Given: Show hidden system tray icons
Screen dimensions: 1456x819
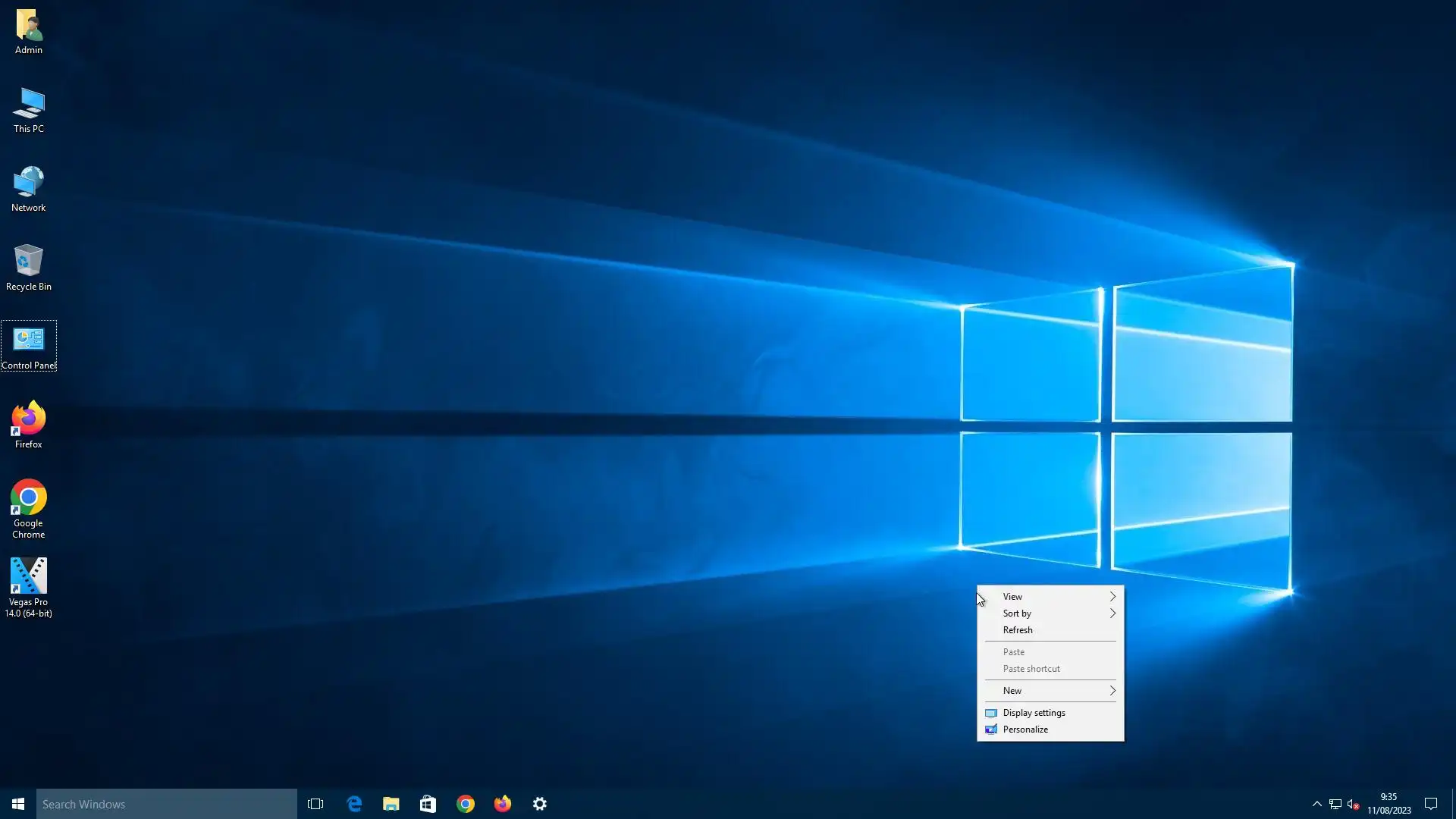Looking at the screenshot, I should pos(1317,804).
